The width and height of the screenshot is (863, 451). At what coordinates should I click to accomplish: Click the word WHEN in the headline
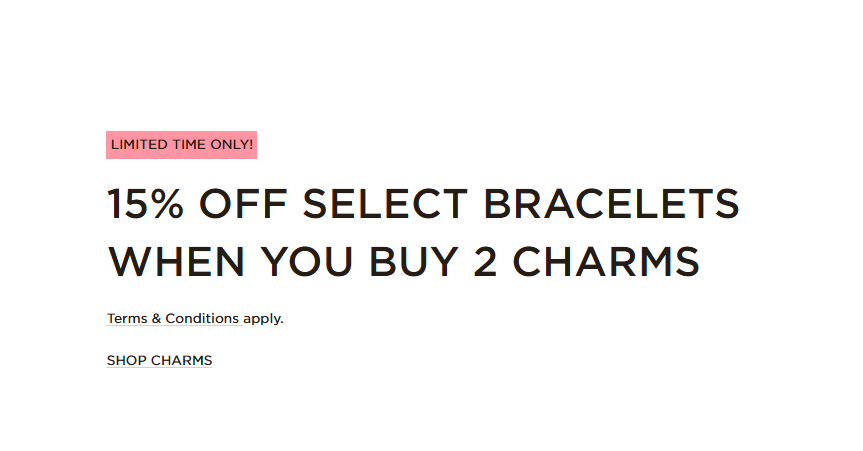coord(177,261)
